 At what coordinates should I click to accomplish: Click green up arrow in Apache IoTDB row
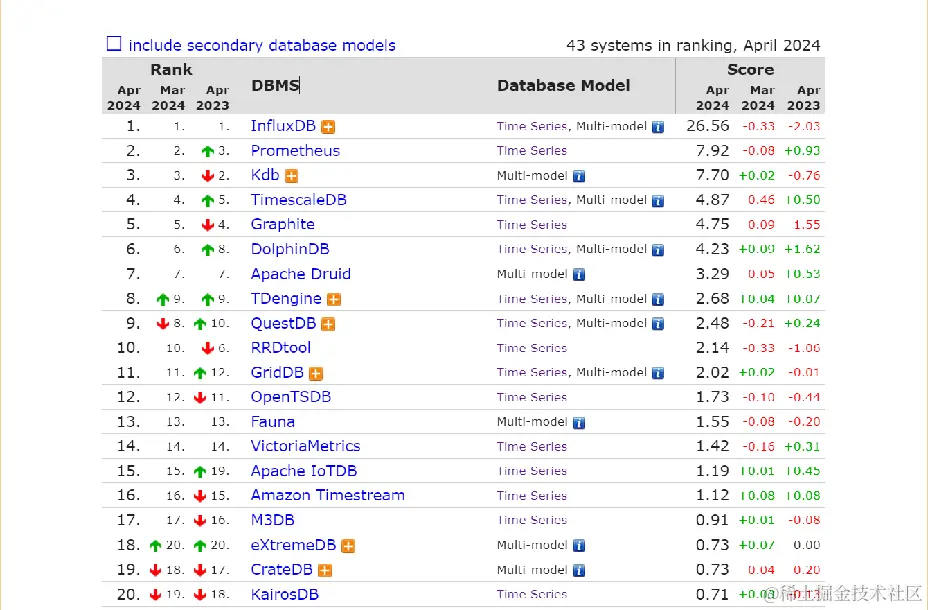pyautogui.click(x=200, y=471)
